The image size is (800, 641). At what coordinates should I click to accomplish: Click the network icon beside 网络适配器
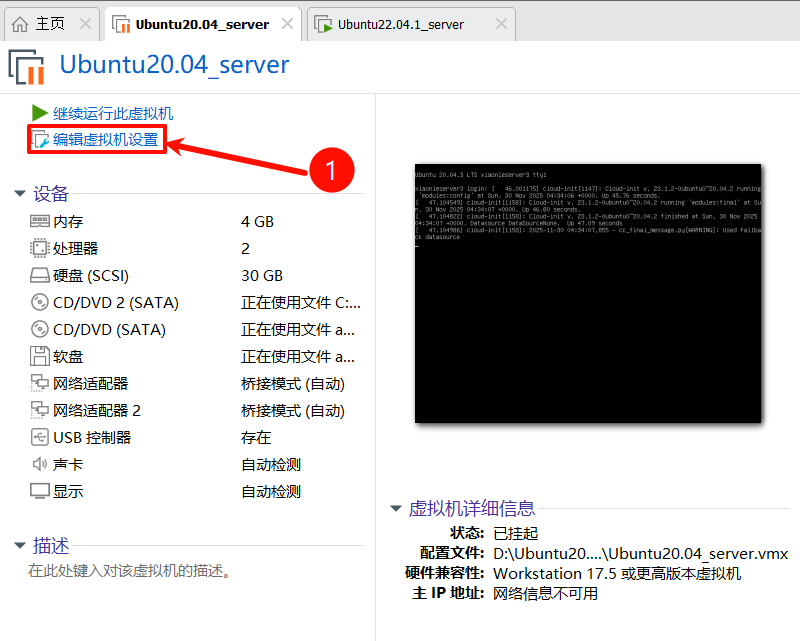coord(39,383)
